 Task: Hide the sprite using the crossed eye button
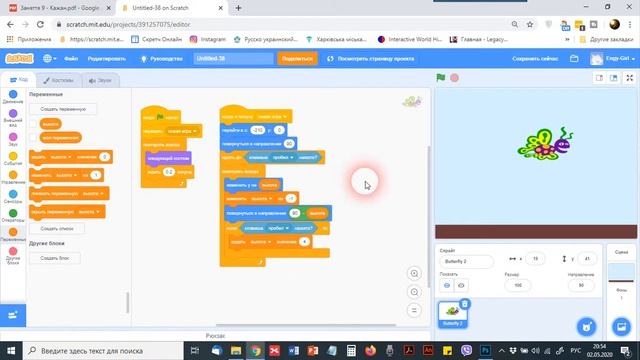click(461, 285)
